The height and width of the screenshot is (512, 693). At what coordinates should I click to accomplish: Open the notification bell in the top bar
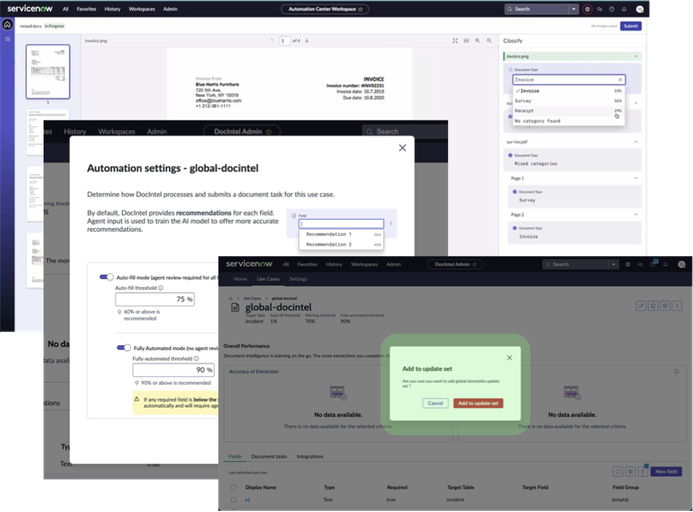[x=624, y=9]
